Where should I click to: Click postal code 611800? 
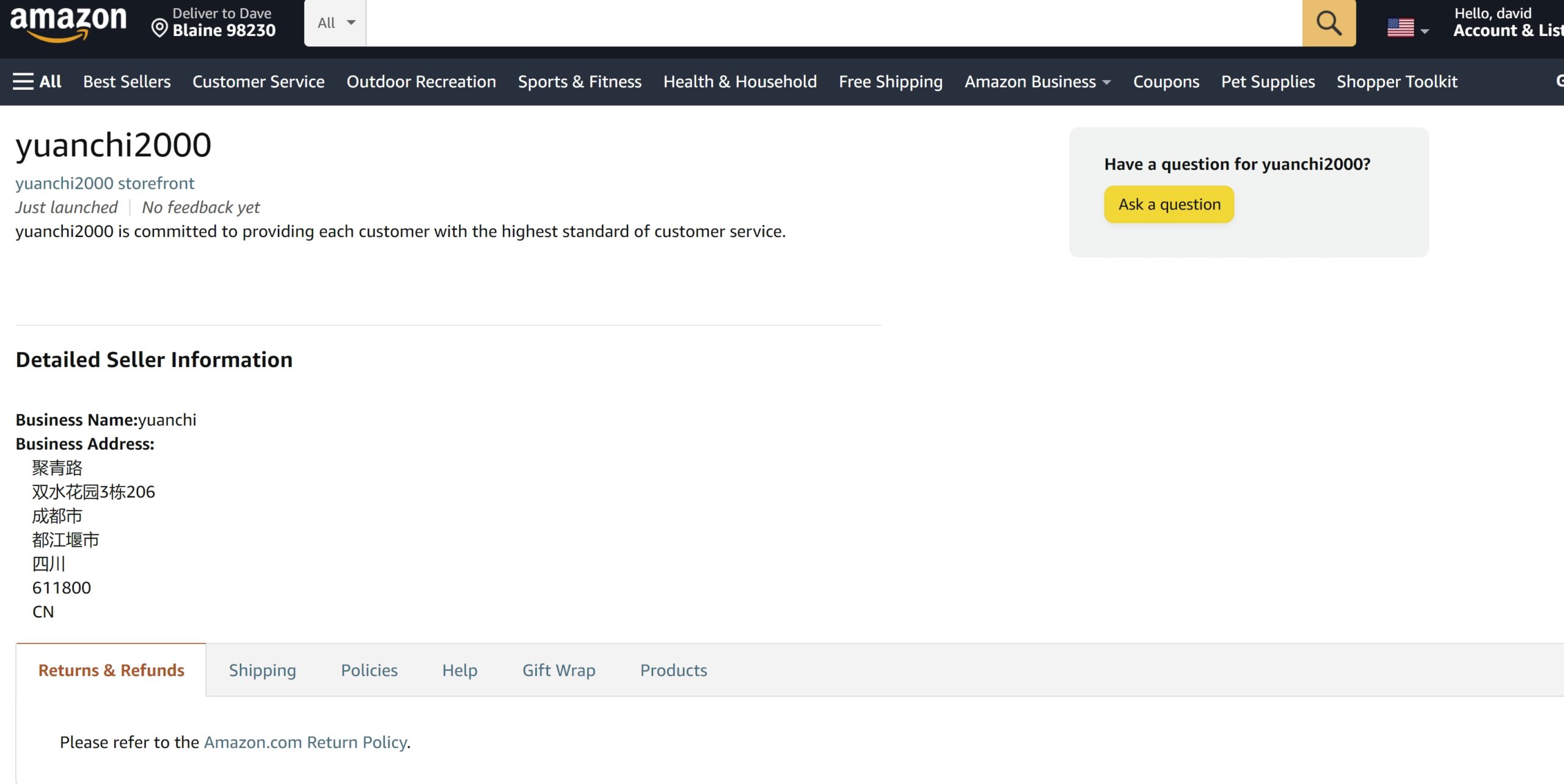coord(61,587)
